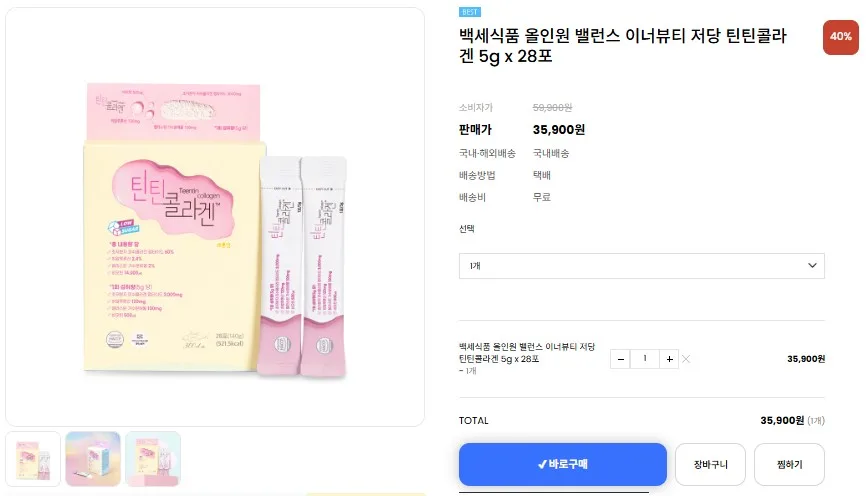Click the checkmark icon in 바로구매
The width and height of the screenshot is (866, 496).
[542, 464]
